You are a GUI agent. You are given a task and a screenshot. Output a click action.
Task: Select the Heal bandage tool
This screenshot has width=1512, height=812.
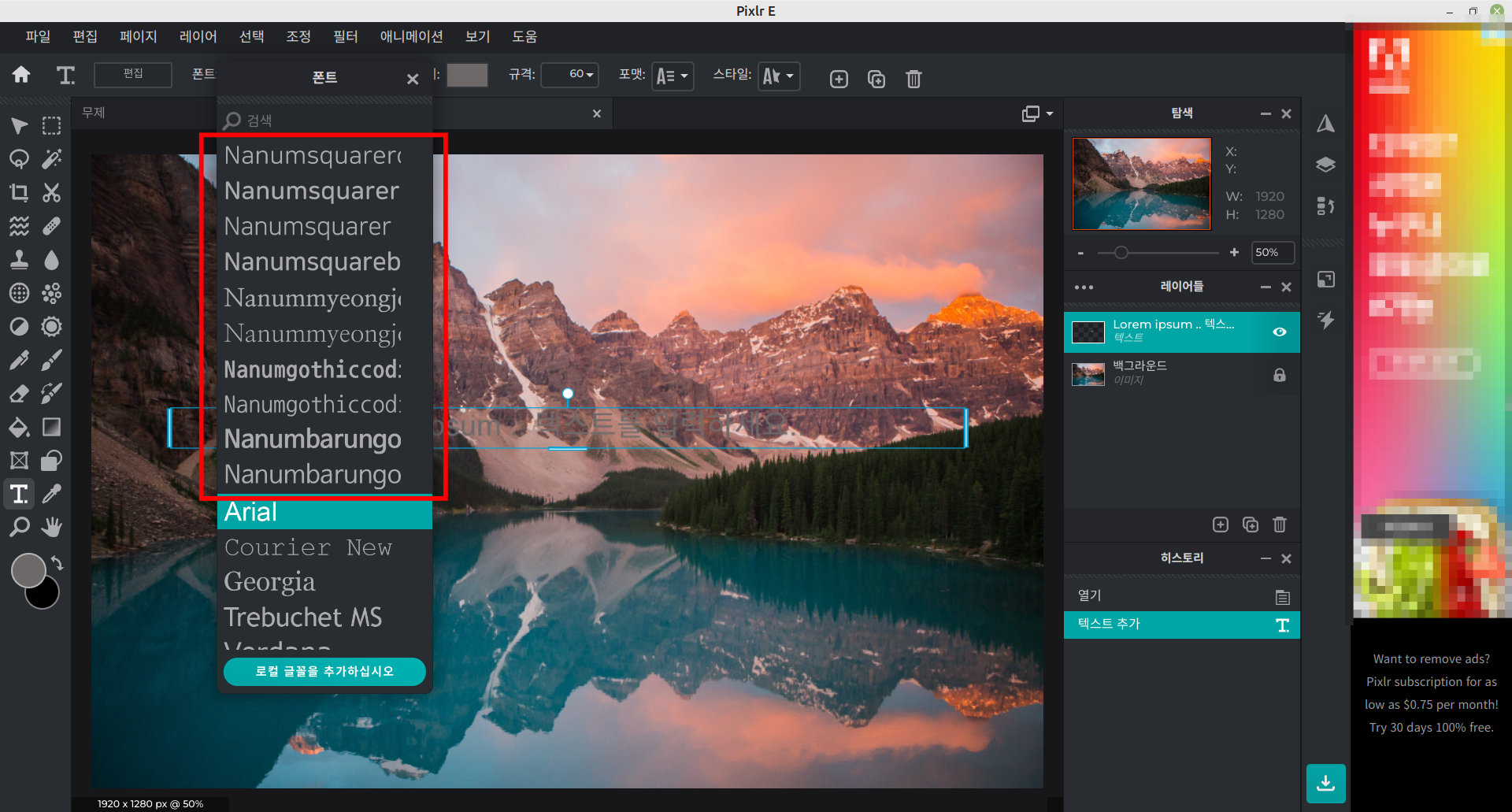pos(52,227)
